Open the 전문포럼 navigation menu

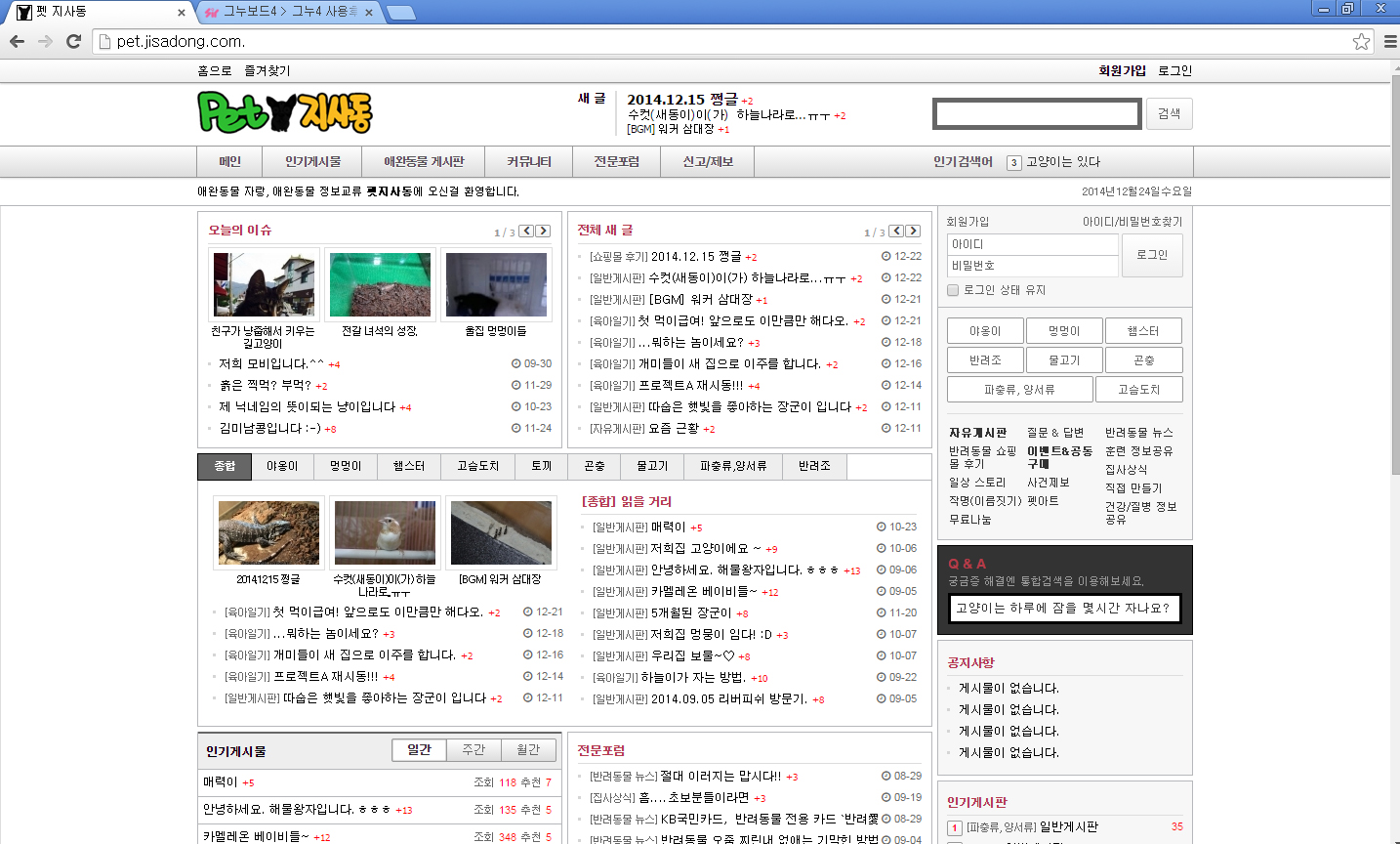tap(616, 162)
